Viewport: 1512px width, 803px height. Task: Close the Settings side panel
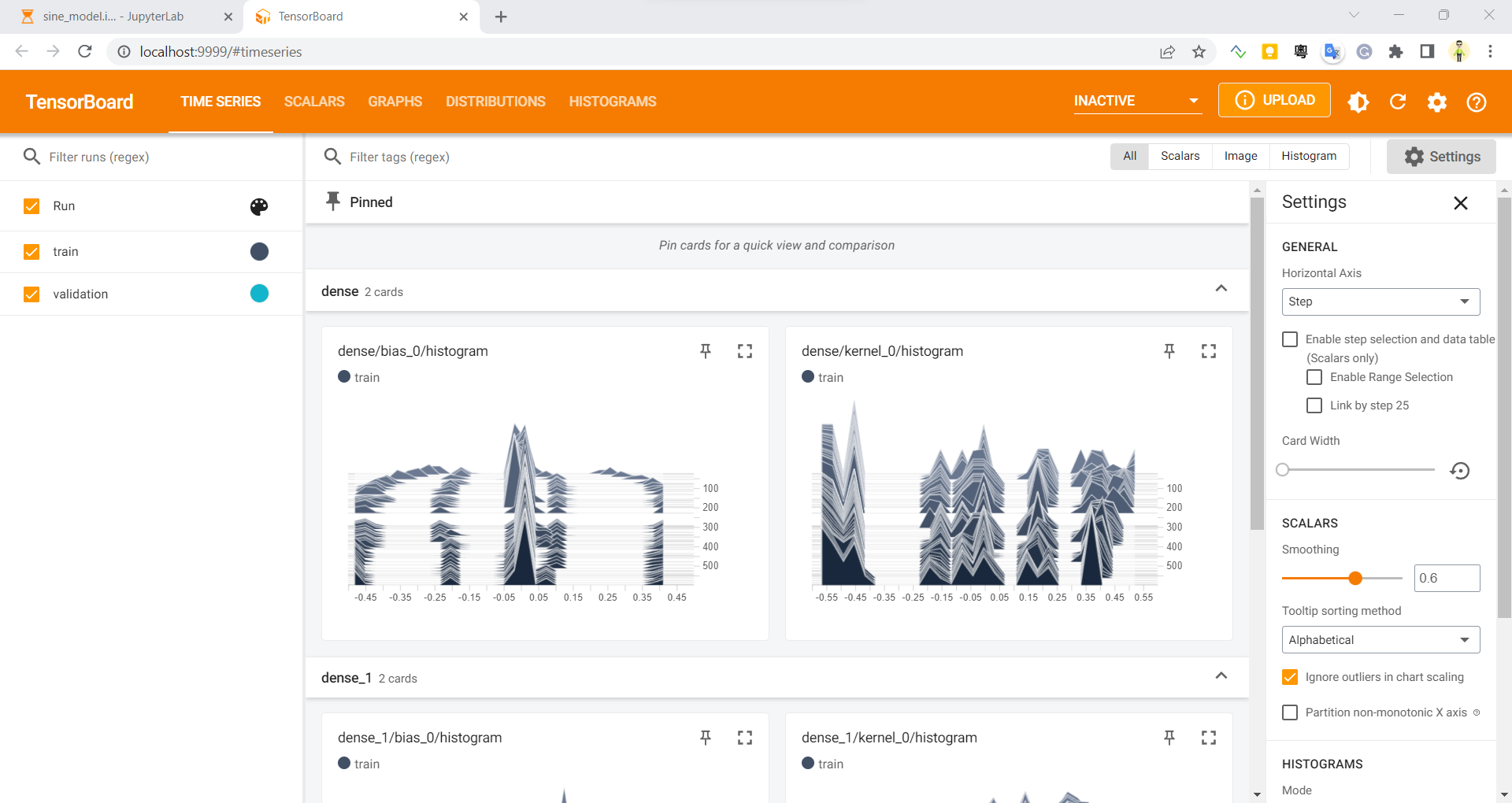[1461, 203]
